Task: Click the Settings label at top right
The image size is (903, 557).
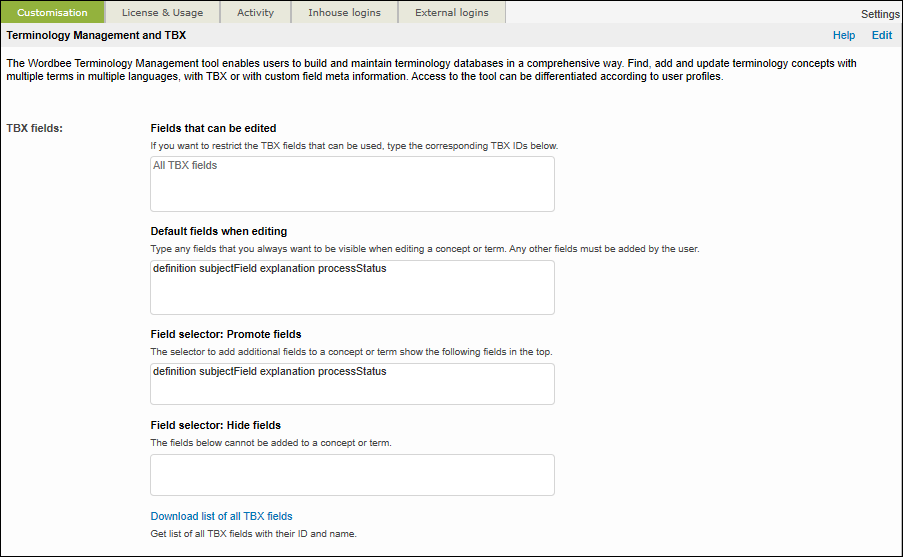Action: point(880,14)
